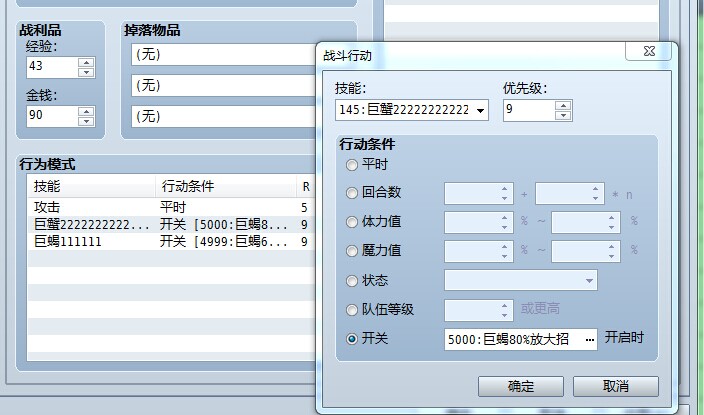Open the 状态 dropdown list

point(521,280)
